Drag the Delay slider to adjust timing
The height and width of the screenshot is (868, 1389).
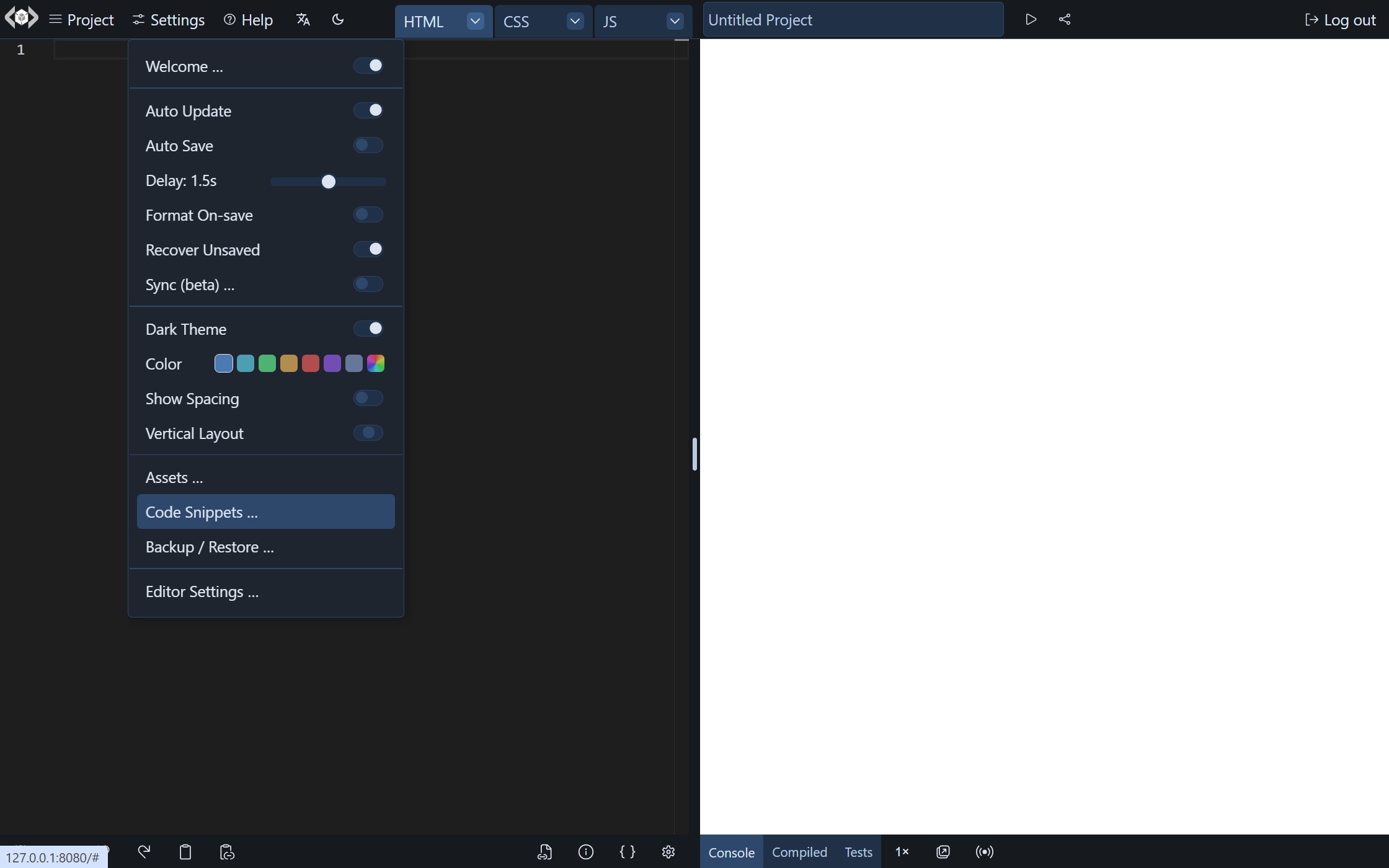tap(329, 180)
